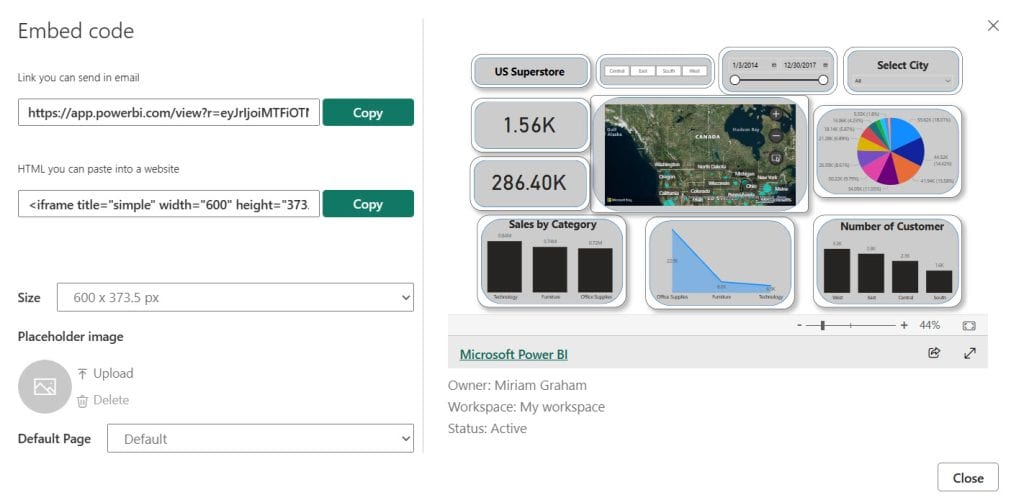Copy the email link URL
Screen dimensions: 1024x500
pyautogui.click(x=368, y=112)
